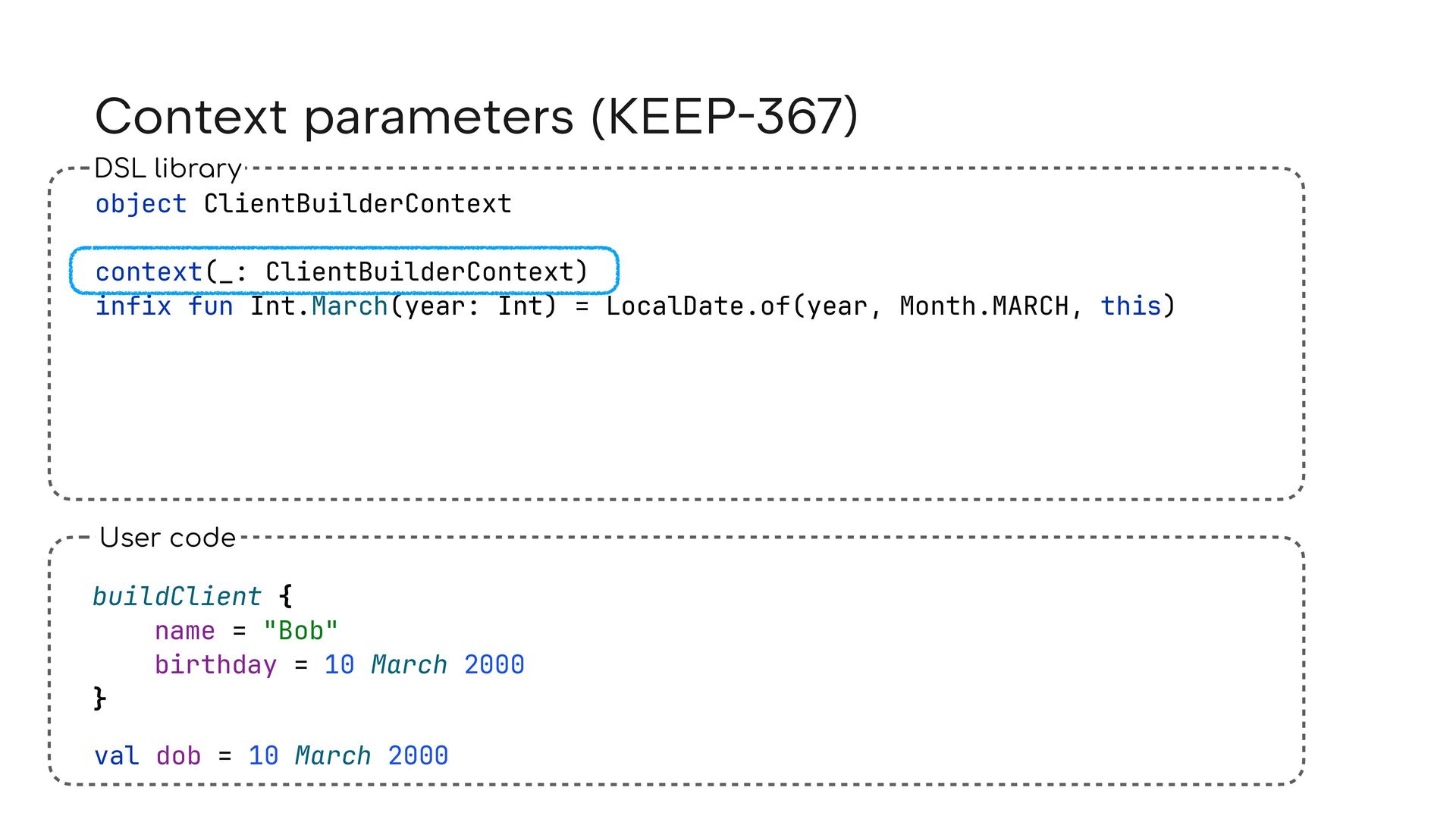Click the "dob" variable name

pyautogui.click(x=178, y=756)
